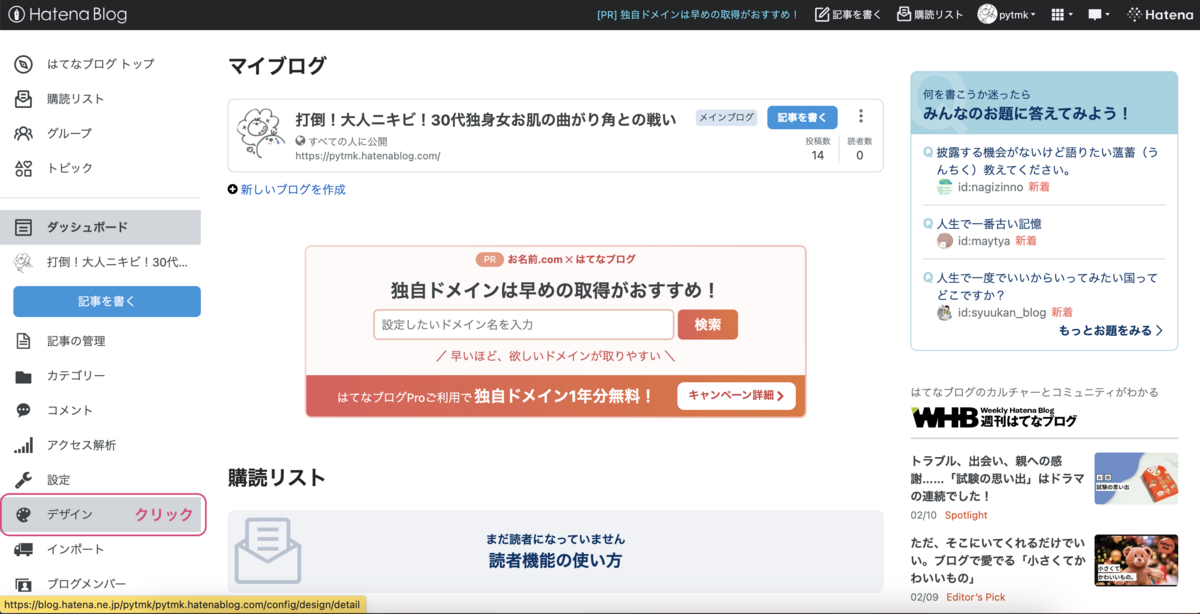Click the blue 記事を書く sidebar button

107,301
